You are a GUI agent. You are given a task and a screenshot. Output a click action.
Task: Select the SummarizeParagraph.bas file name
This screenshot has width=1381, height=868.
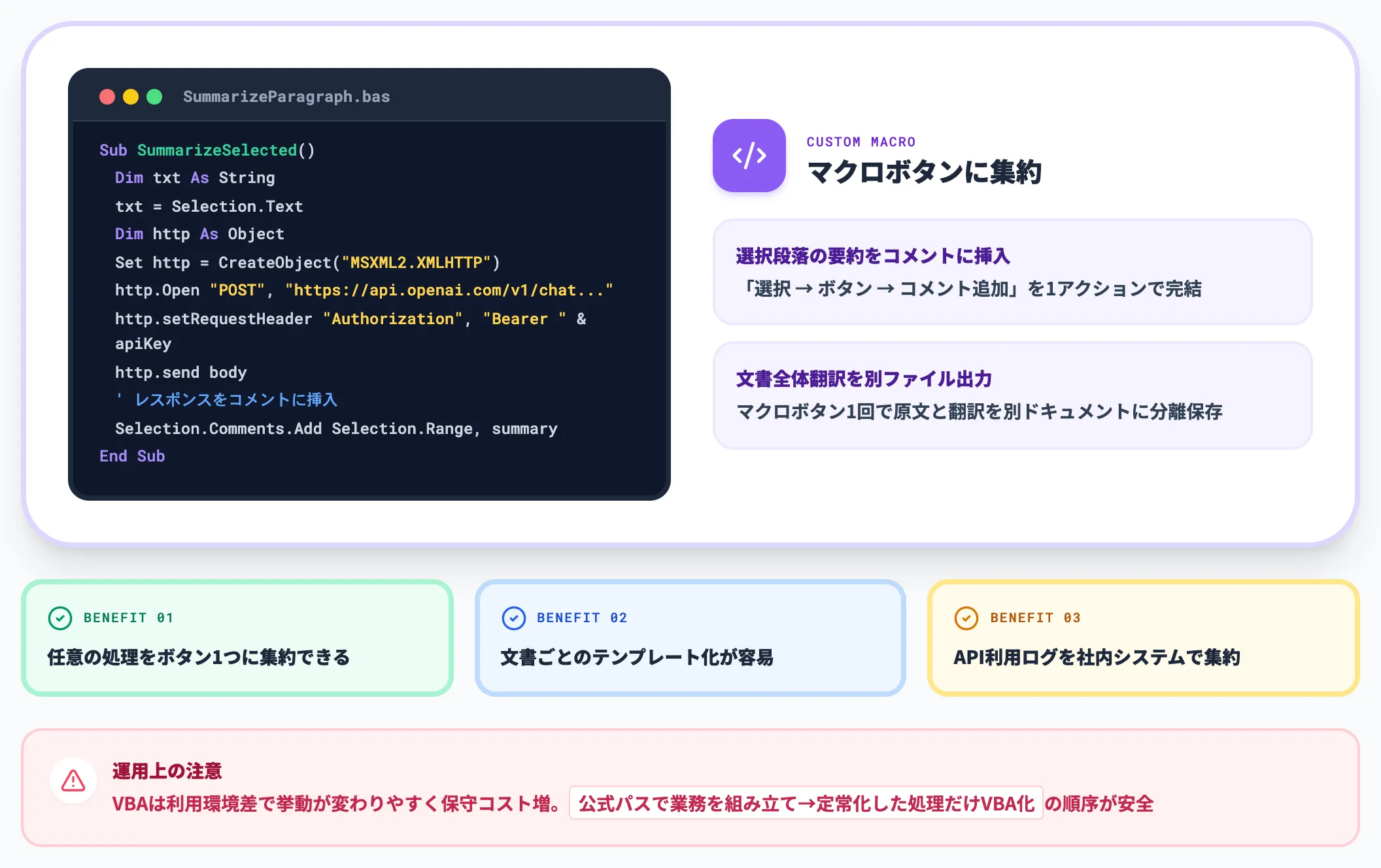(286, 97)
